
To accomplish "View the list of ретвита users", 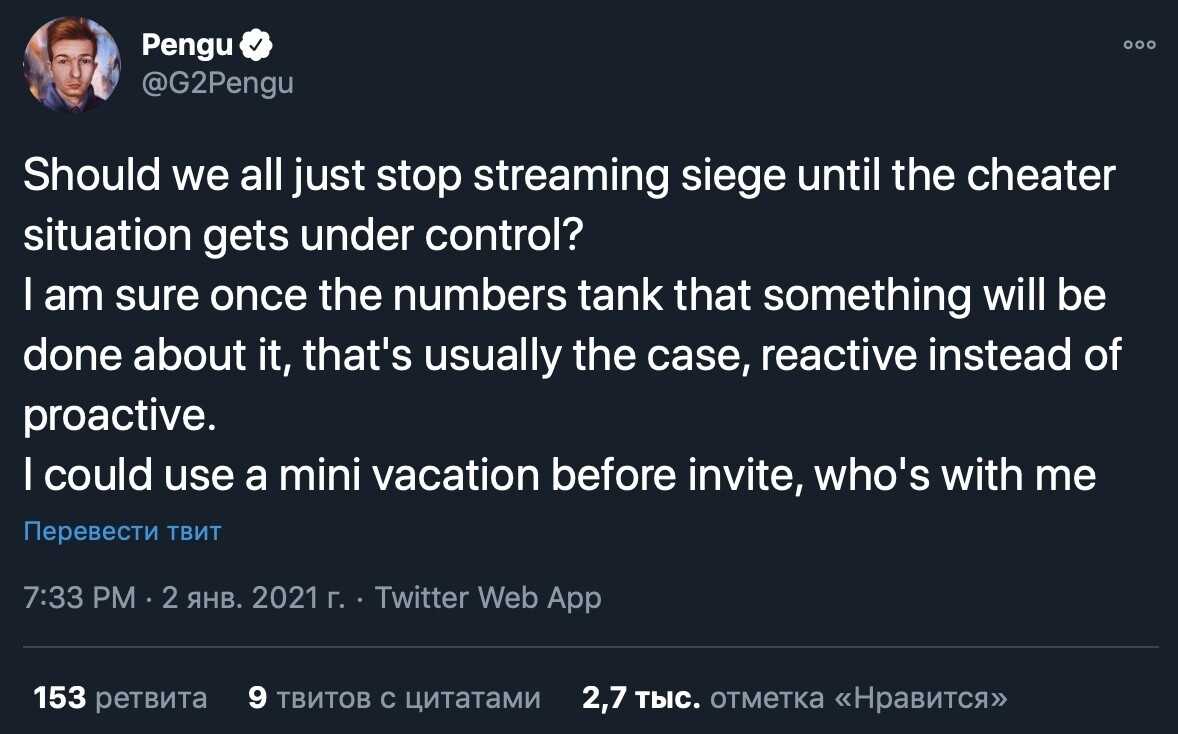I will 151,697.
